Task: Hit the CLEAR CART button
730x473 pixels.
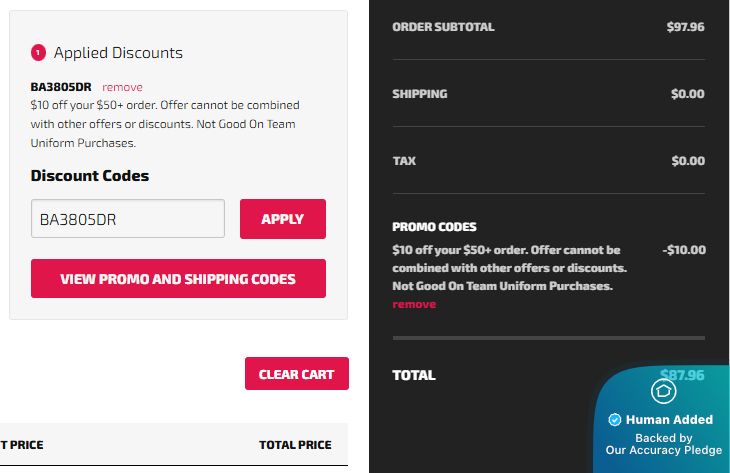Action: [x=296, y=374]
